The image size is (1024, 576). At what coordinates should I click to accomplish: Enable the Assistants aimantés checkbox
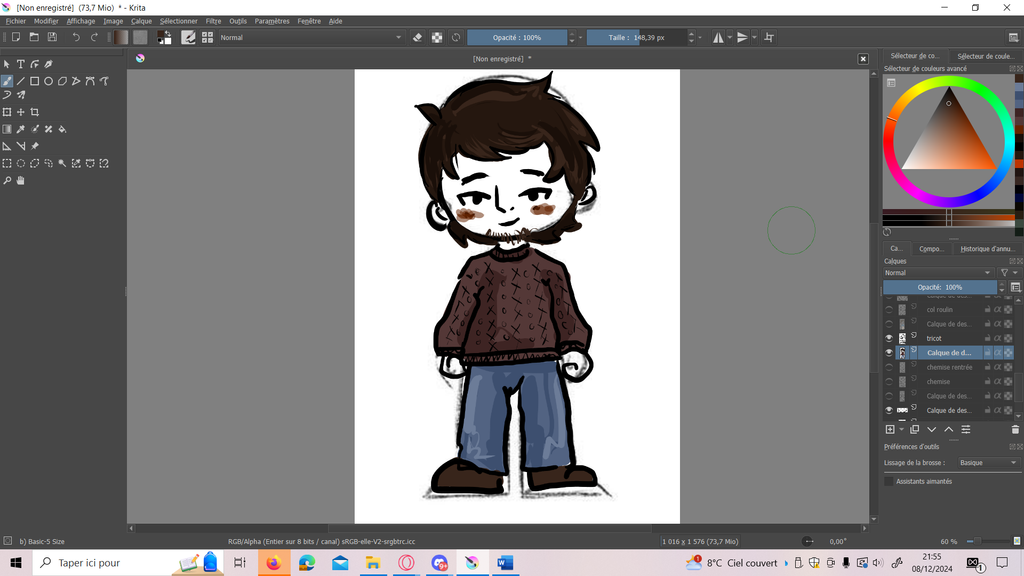889,481
